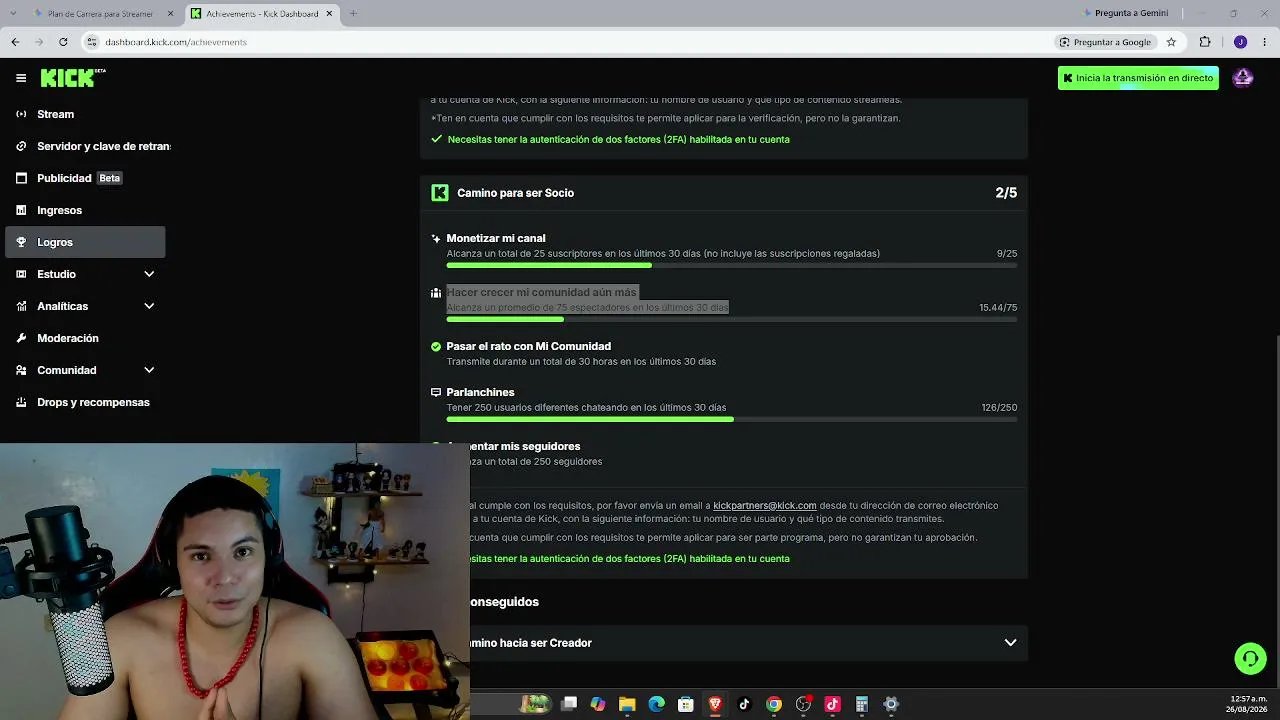Open the Kick user avatar menu
The width and height of the screenshot is (1280, 720).
(x=1243, y=78)
